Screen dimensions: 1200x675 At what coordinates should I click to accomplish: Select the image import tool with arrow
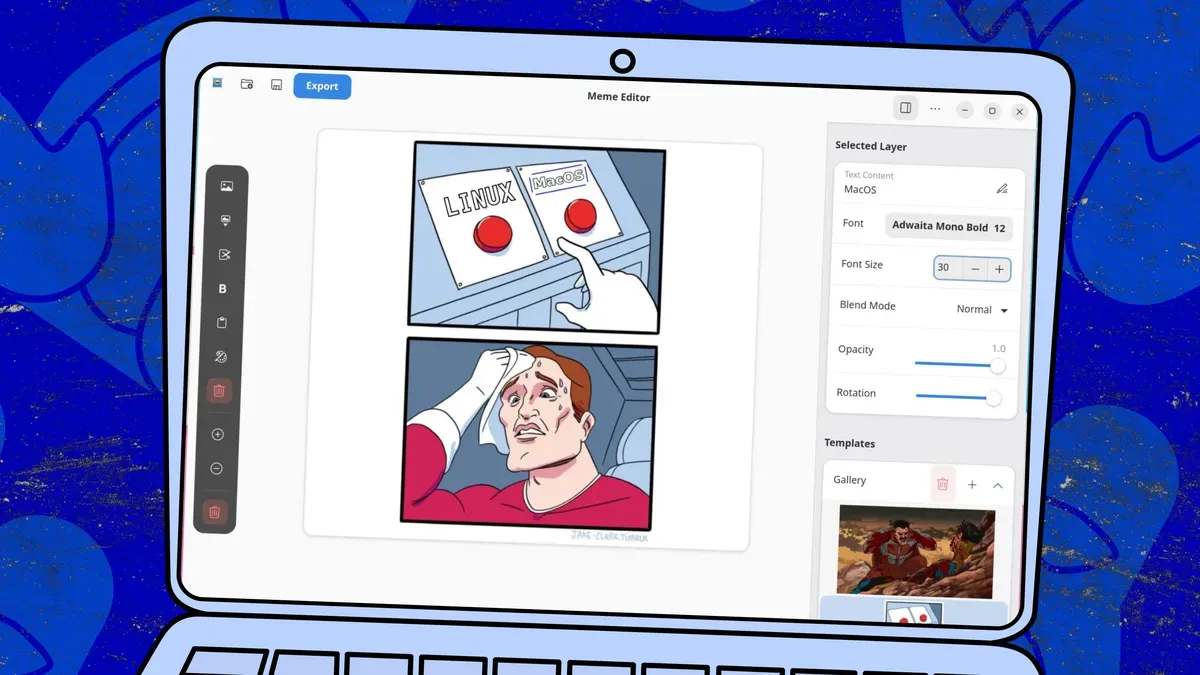[226, 221]
